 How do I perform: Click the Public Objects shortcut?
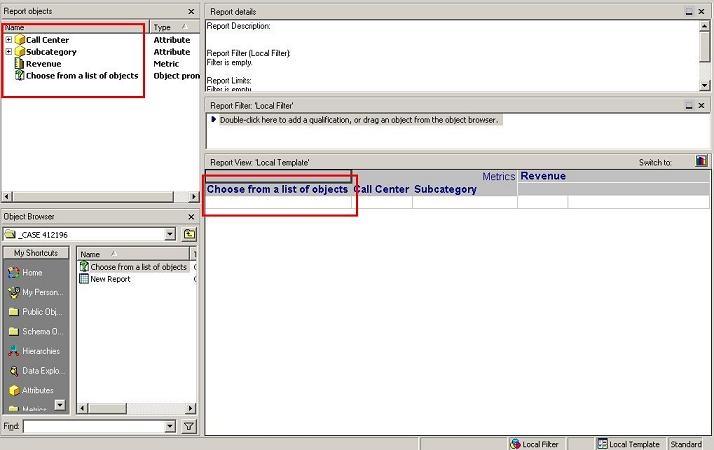40,311
